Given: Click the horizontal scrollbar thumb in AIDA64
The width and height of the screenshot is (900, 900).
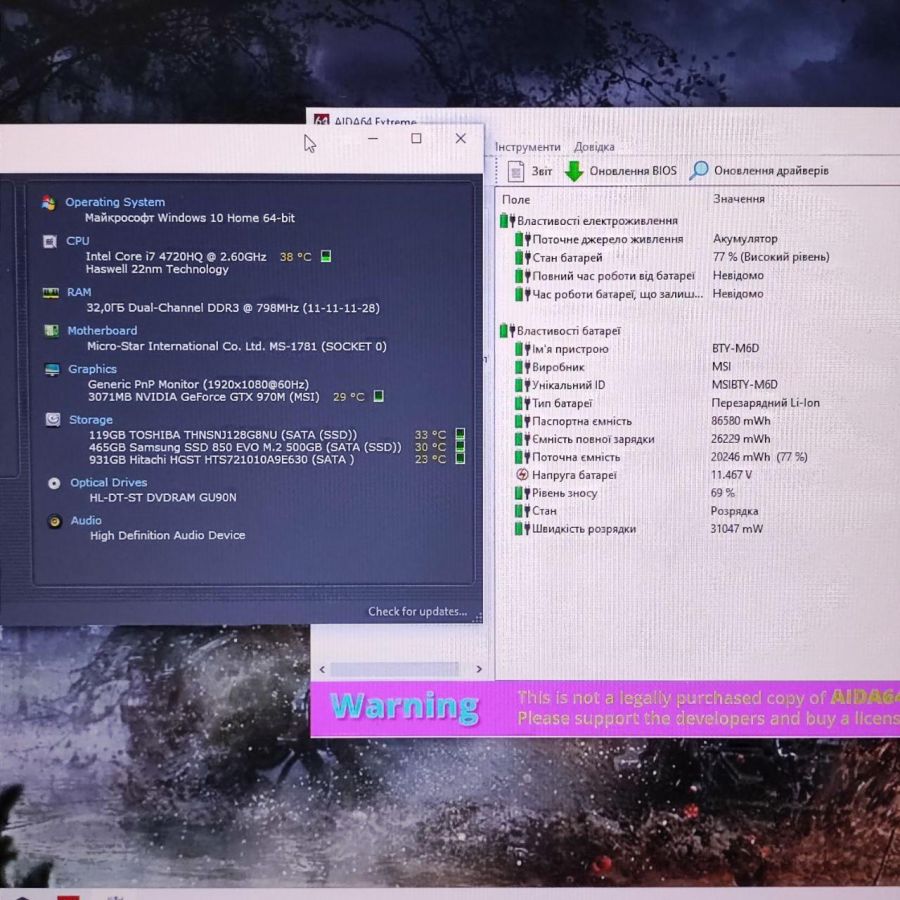Looking at the screenshot, I should 395,669.
